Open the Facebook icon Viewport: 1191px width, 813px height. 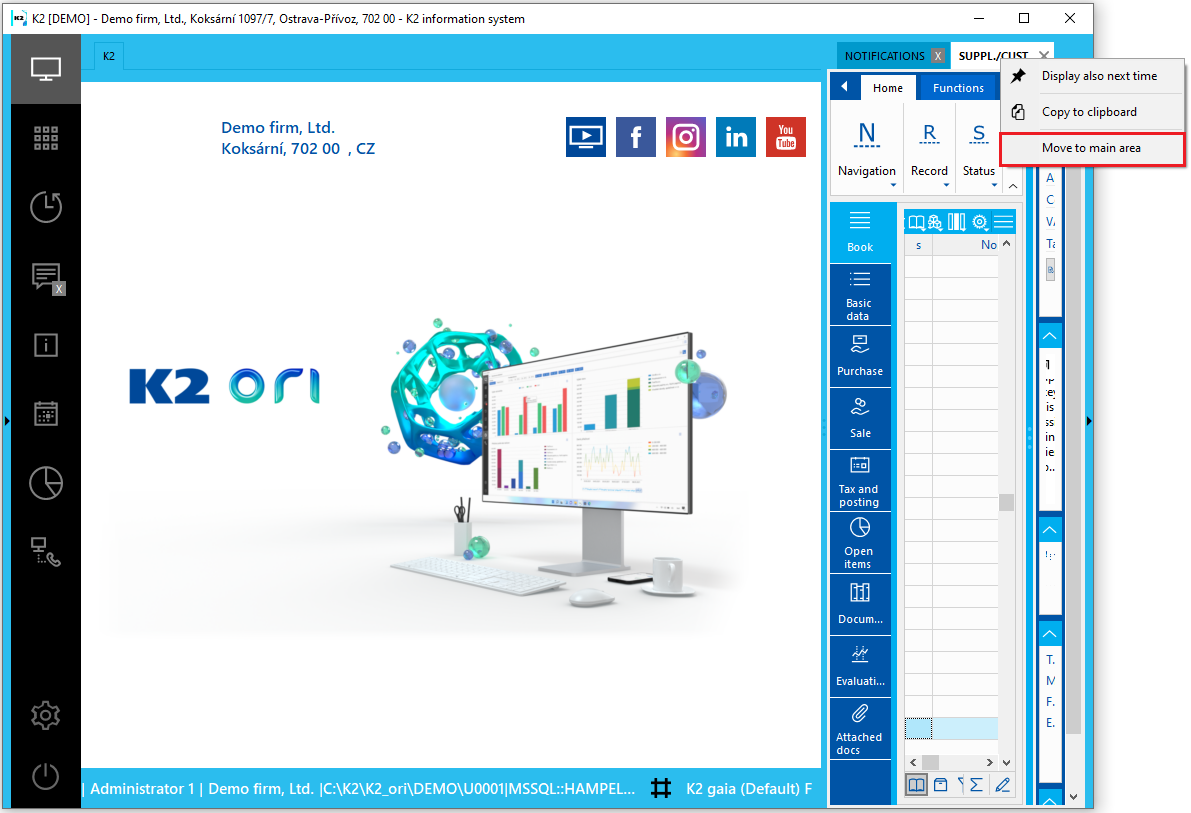point(636,137)
